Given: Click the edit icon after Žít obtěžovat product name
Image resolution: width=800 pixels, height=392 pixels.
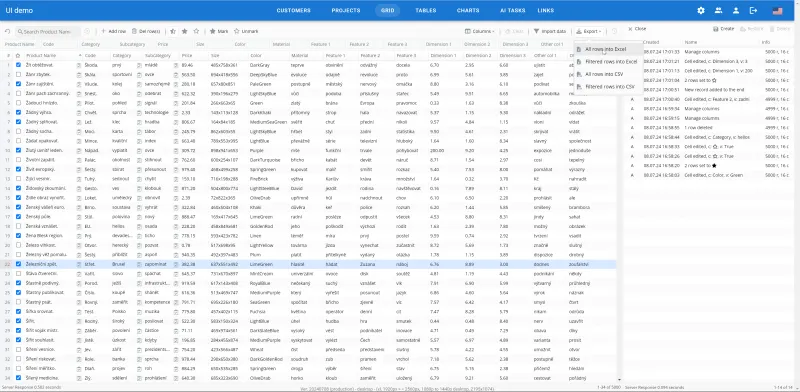Looking at the screenshot, I should pyautogui.click(x=79, y=65).
